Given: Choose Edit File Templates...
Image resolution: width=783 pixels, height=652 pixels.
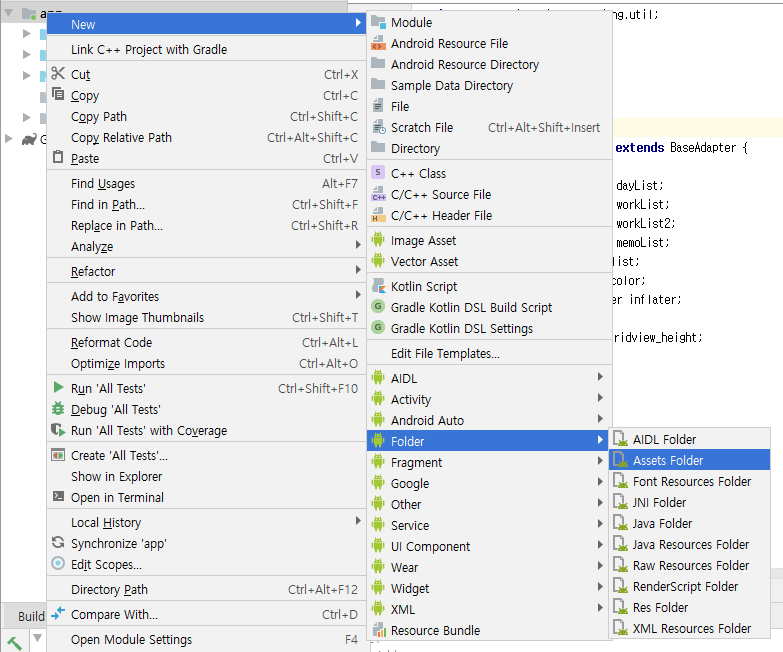Looking at the screenshot, I should pos(489,353).
